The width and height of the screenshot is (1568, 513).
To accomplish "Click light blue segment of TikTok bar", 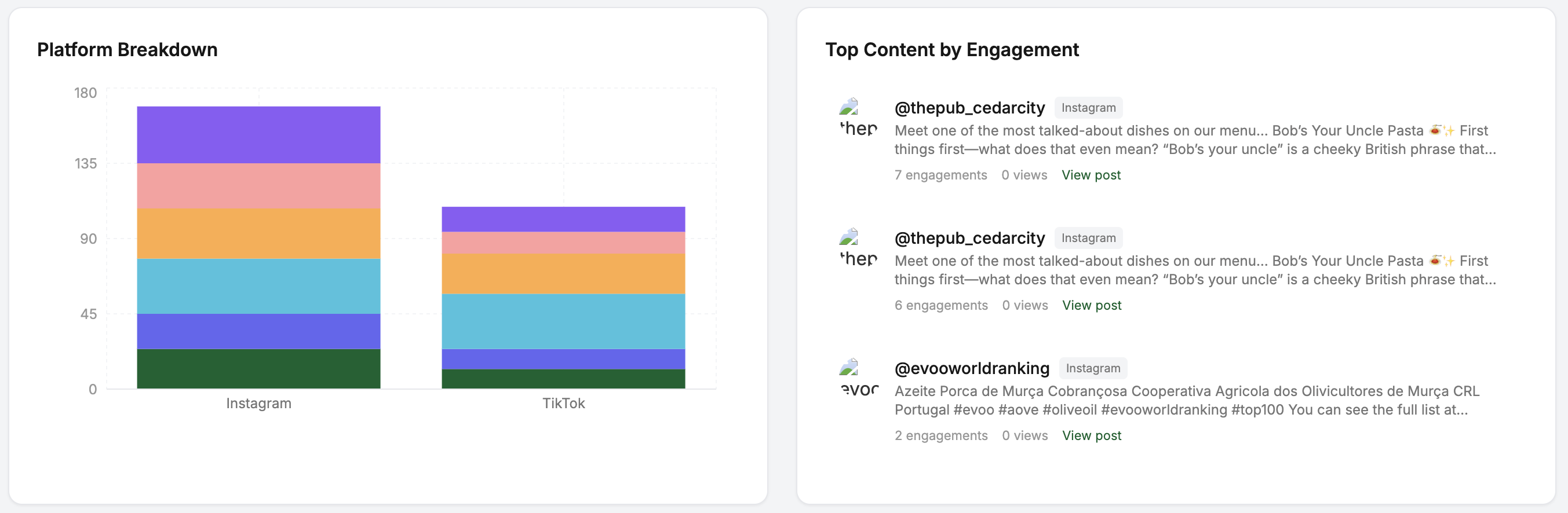I will 563,321.
